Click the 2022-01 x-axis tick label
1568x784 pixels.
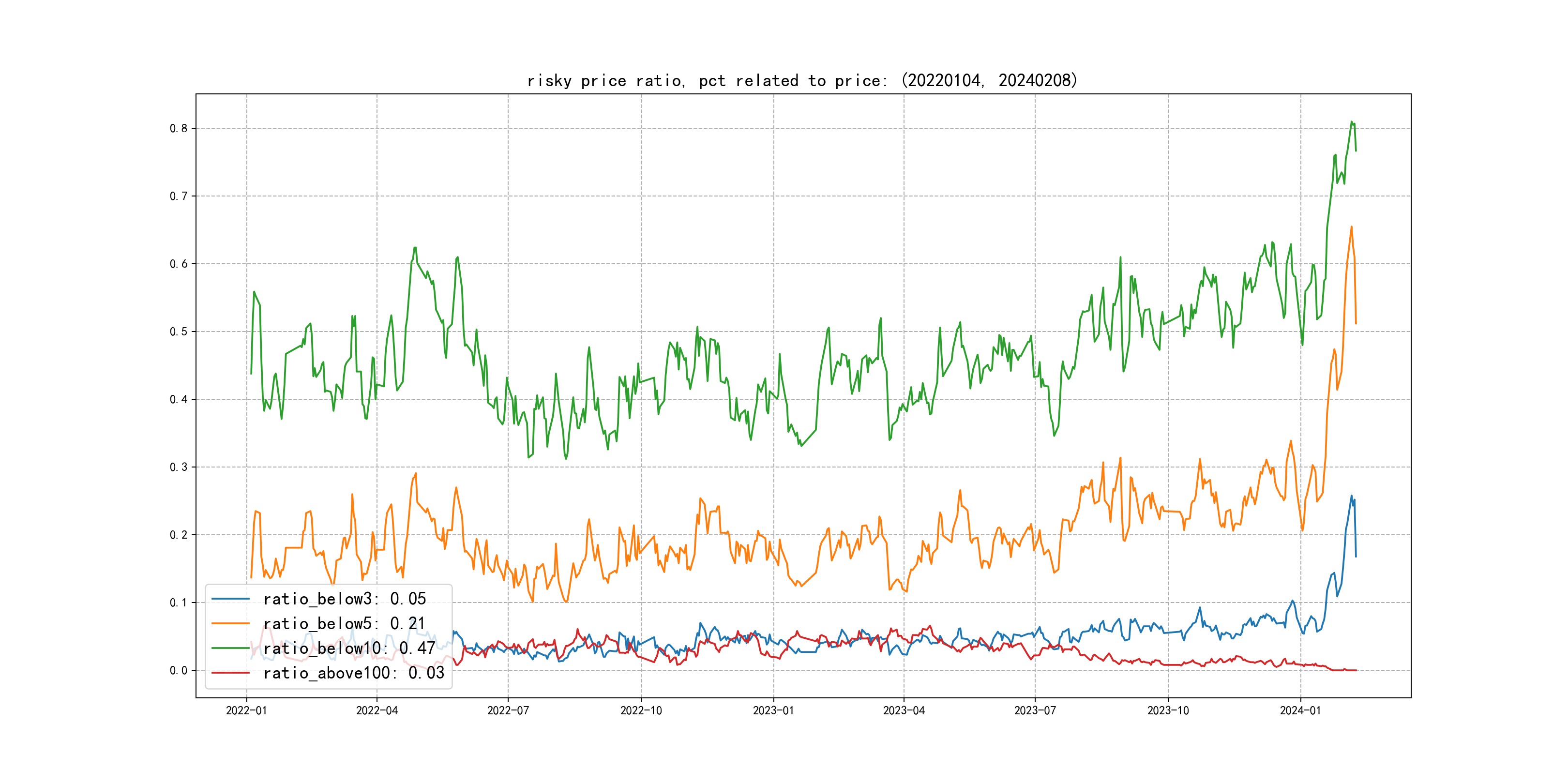click(246, 711)
